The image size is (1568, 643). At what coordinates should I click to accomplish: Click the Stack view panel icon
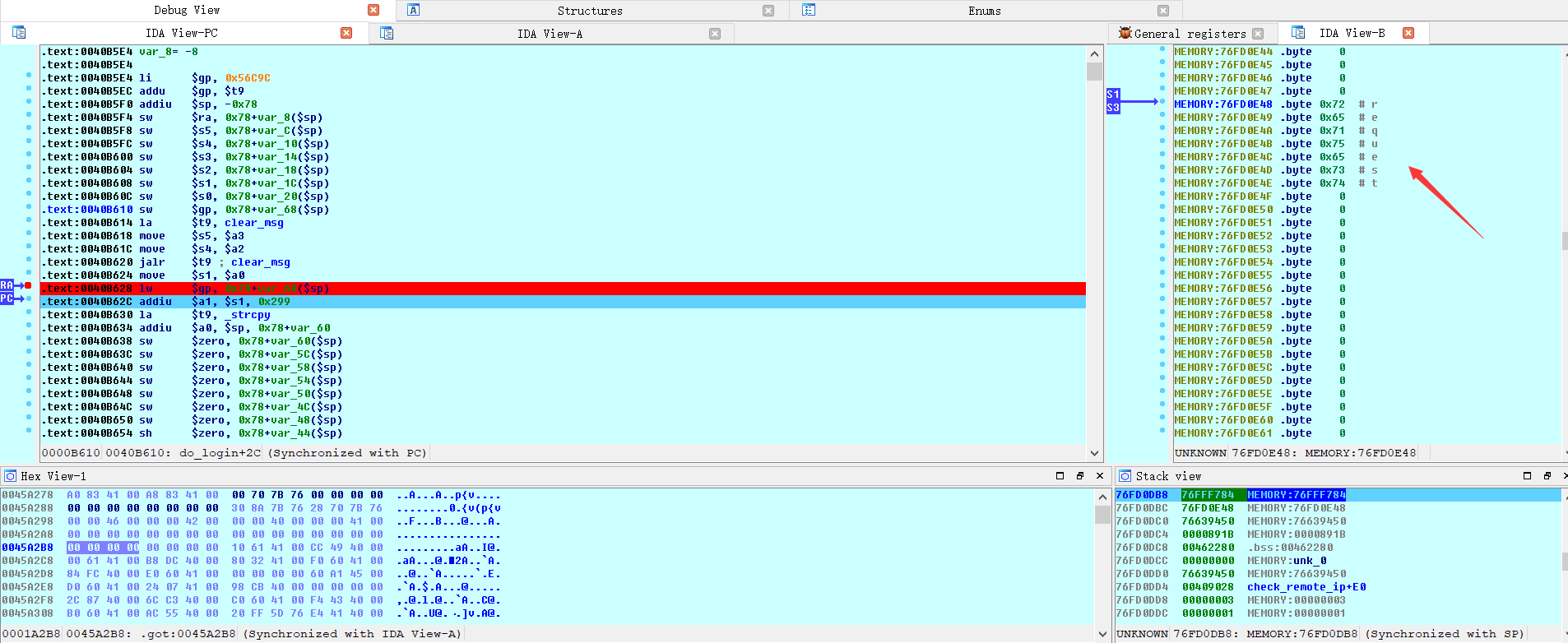(x=1125, y=476)
